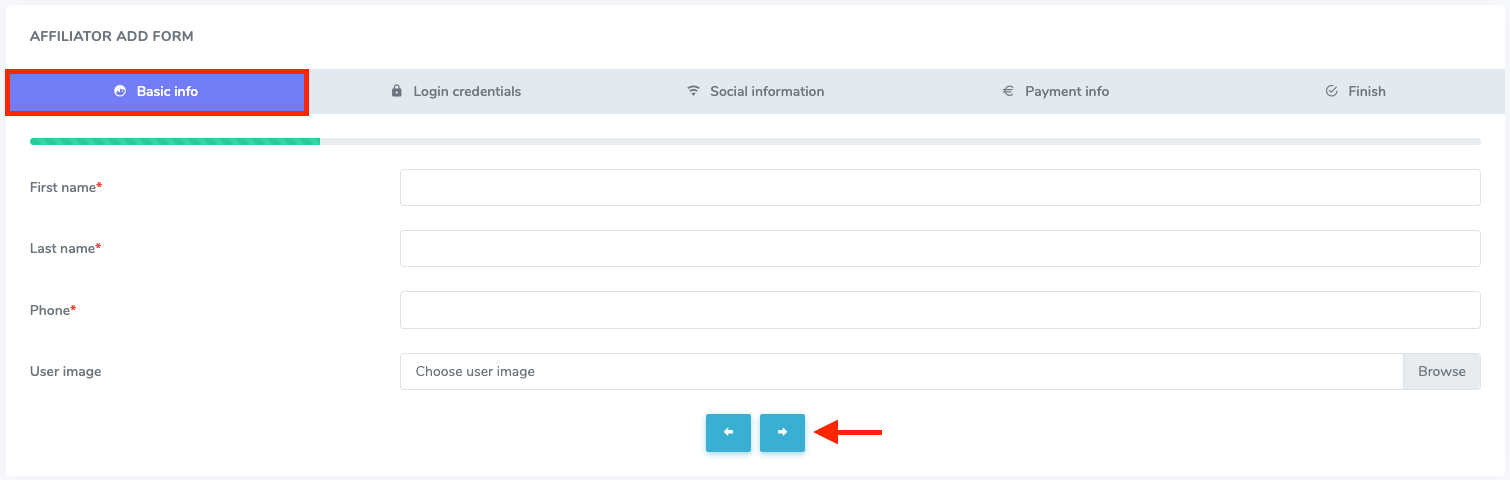This screenshot has height=480, width=1510.
Task: Click the First name field label
Action: tap(65, 187)
